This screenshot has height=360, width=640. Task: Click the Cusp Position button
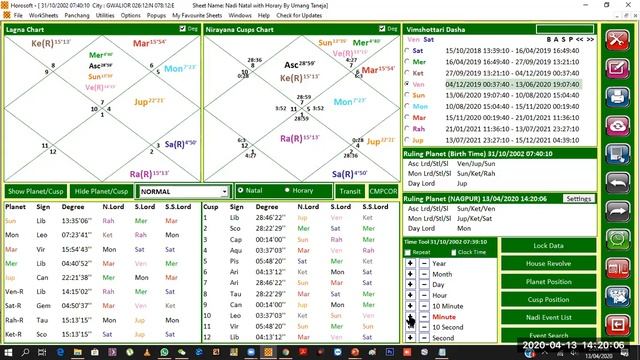548,300
